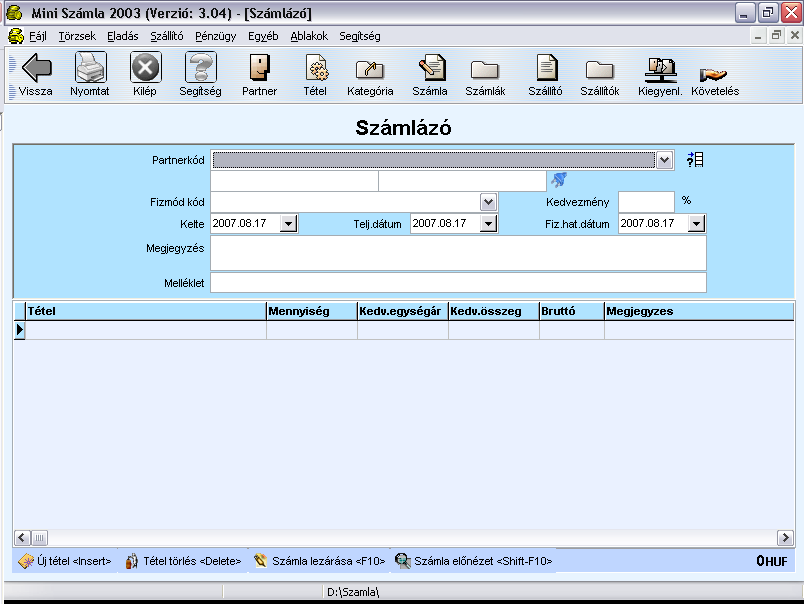Click the grid's horizontal scrollbar right arrow
This screenshot has height=604, width=804.
coord(785,538)
